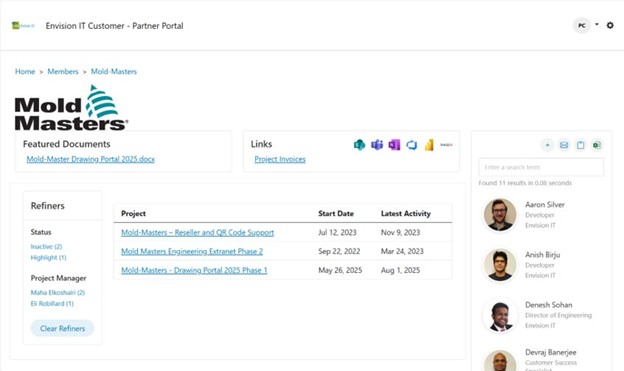
Task: Expand the user menu dropdown arrow
Action: tap(597, 24)
